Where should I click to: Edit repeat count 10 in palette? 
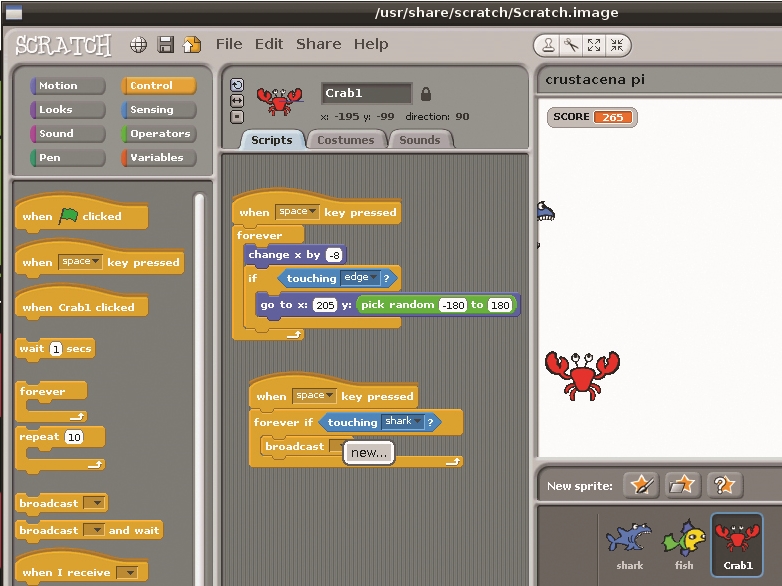(74, 437)
